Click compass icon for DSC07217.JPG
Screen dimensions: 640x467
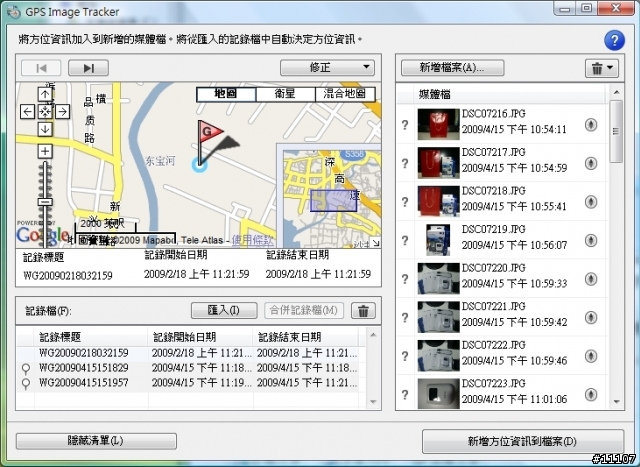[x=591, y=163]
